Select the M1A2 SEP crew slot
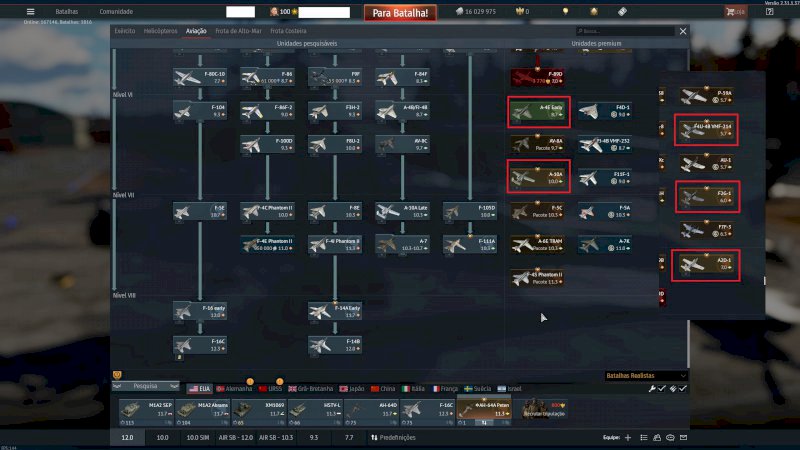Screen dimensions: 800x450 [x=146, y=412]
